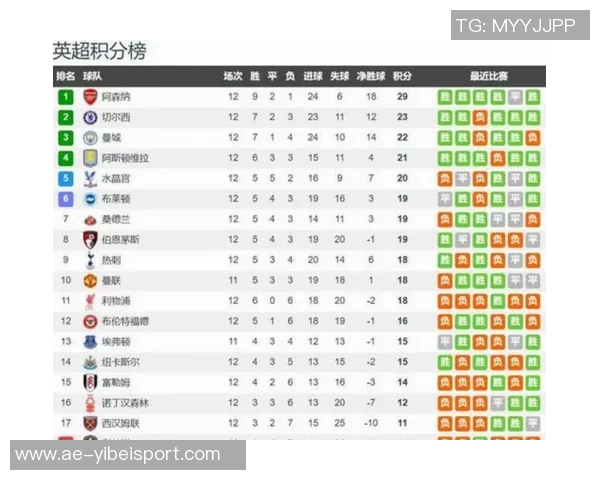Click the Tottenham crest in row 9
600x480 pixels.
pos(90,260)
